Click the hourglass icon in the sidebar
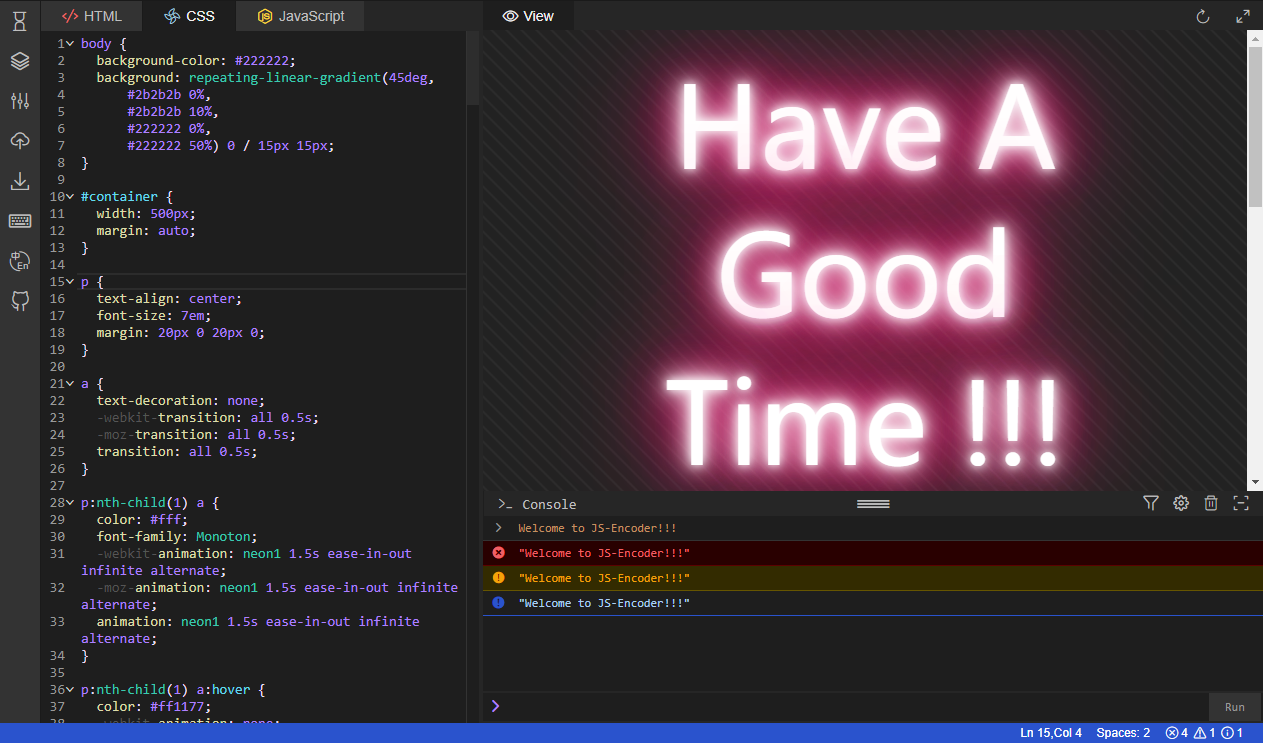This screenshot has height=743, width=1263. pyautogui.click(x=20, y=21)
